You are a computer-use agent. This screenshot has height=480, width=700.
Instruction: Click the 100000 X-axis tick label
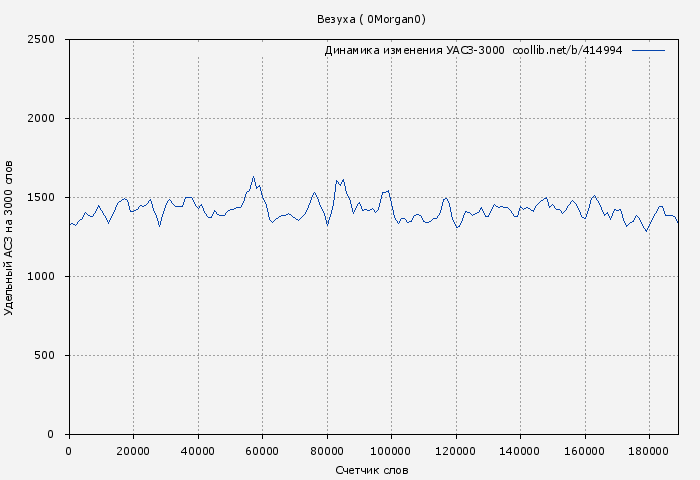pos(391,452)
